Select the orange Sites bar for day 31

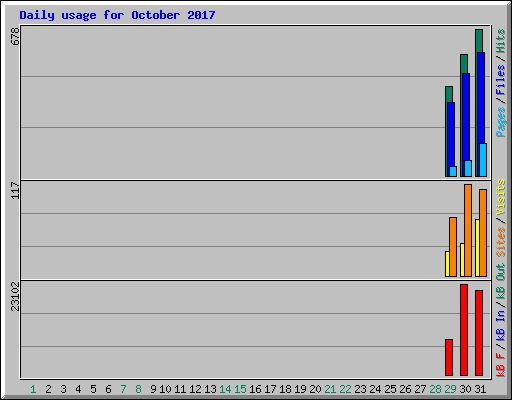tap(483, 233)
